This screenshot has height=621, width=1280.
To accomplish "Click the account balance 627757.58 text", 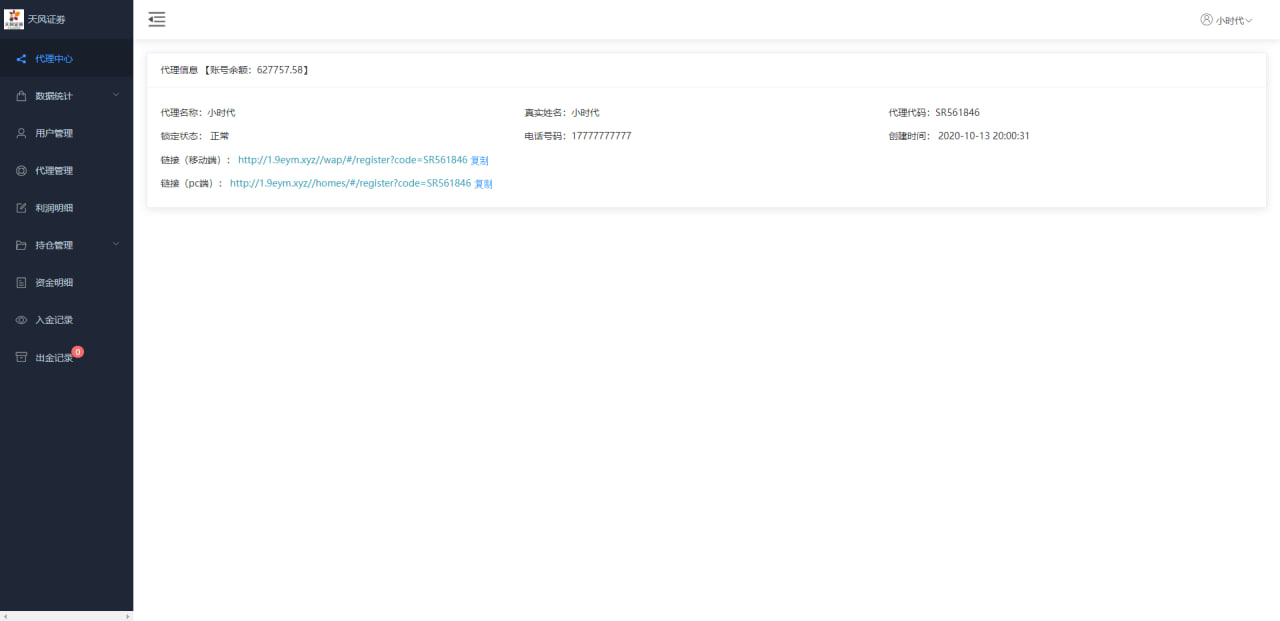I will pyautogui.click(x=280, y=70).
